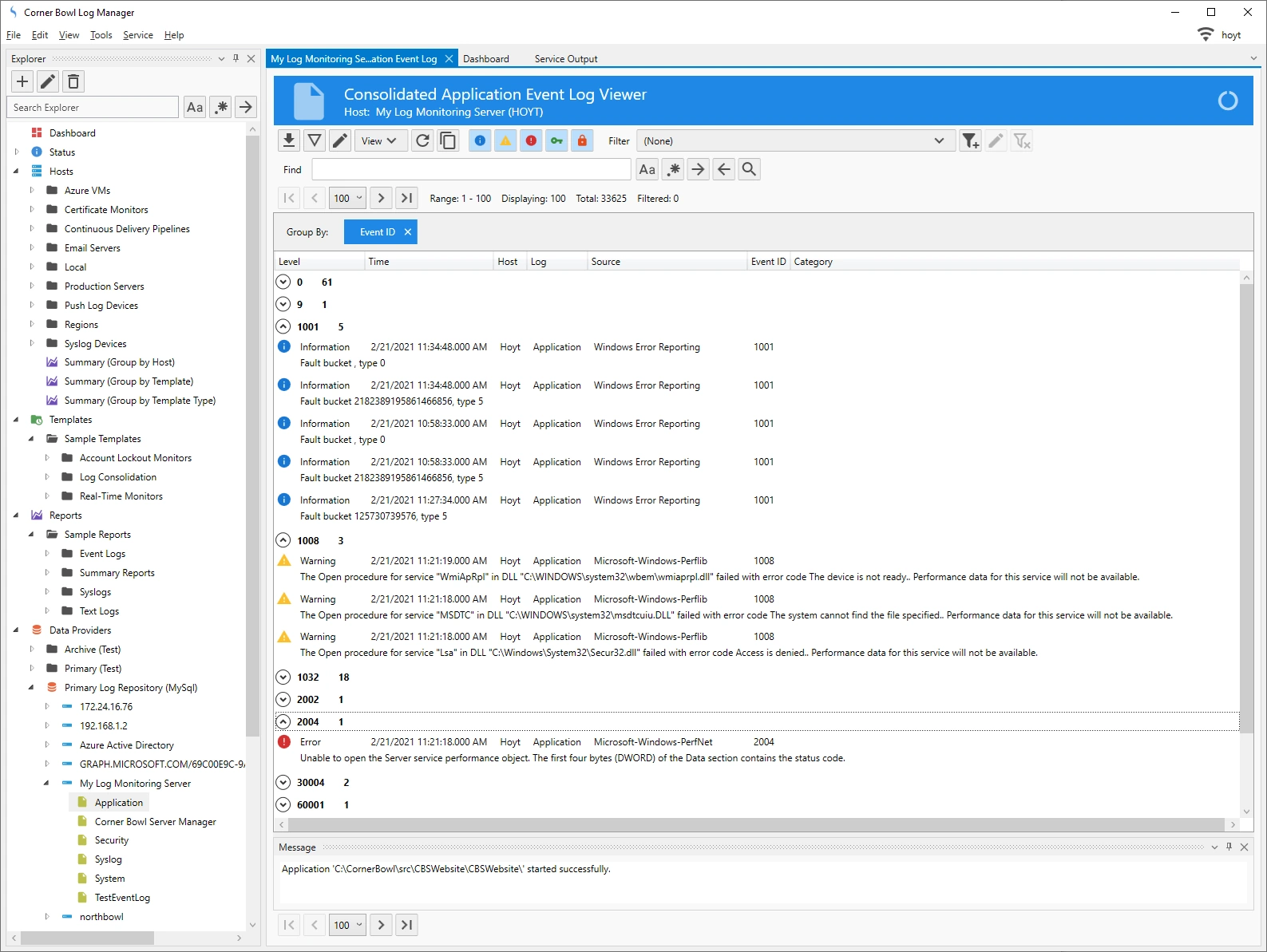
Task: Toggle Audit Failure lock filter
Action: [x=582, y=140]
